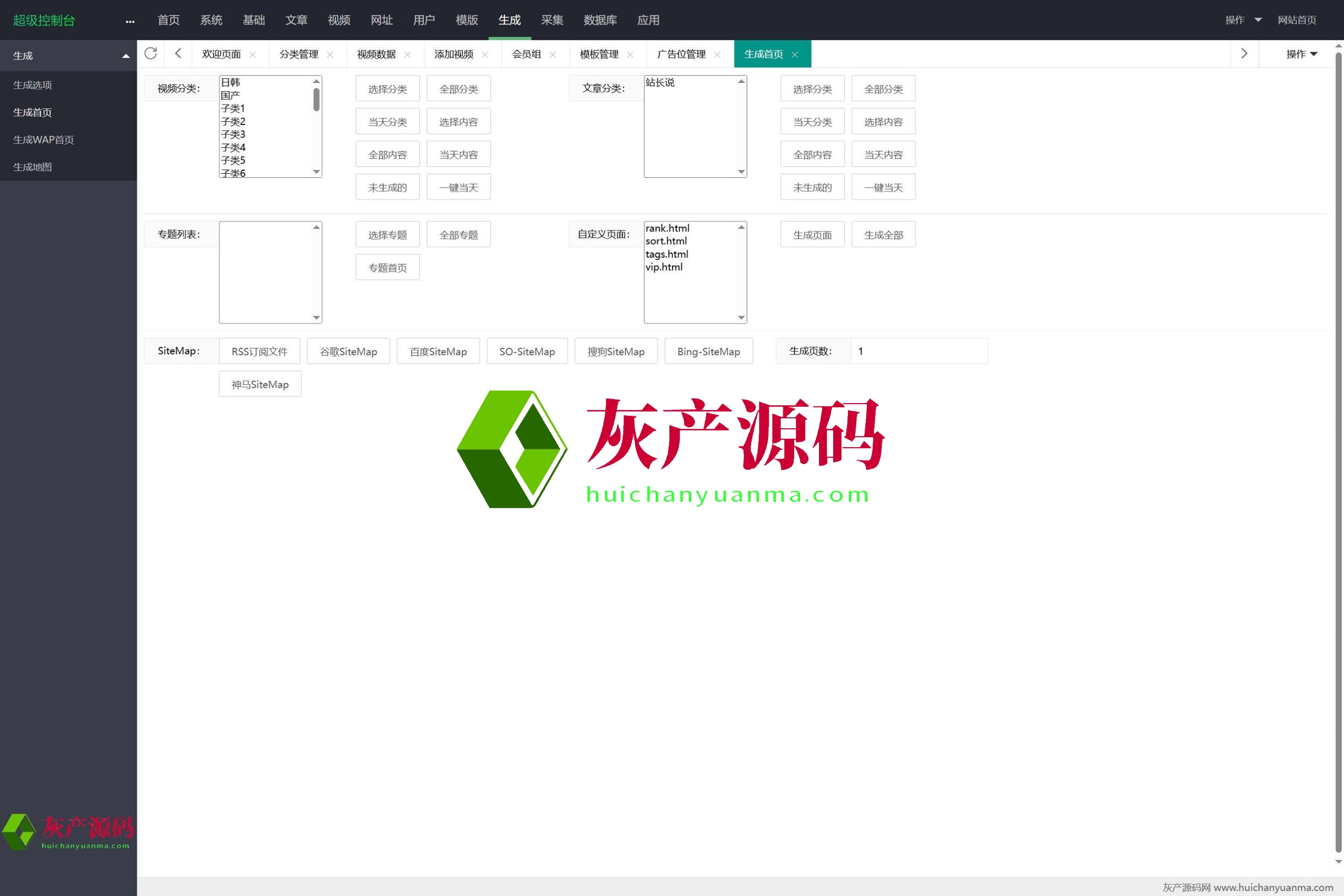Close the 生成首页 active tab

coord(795,55)
